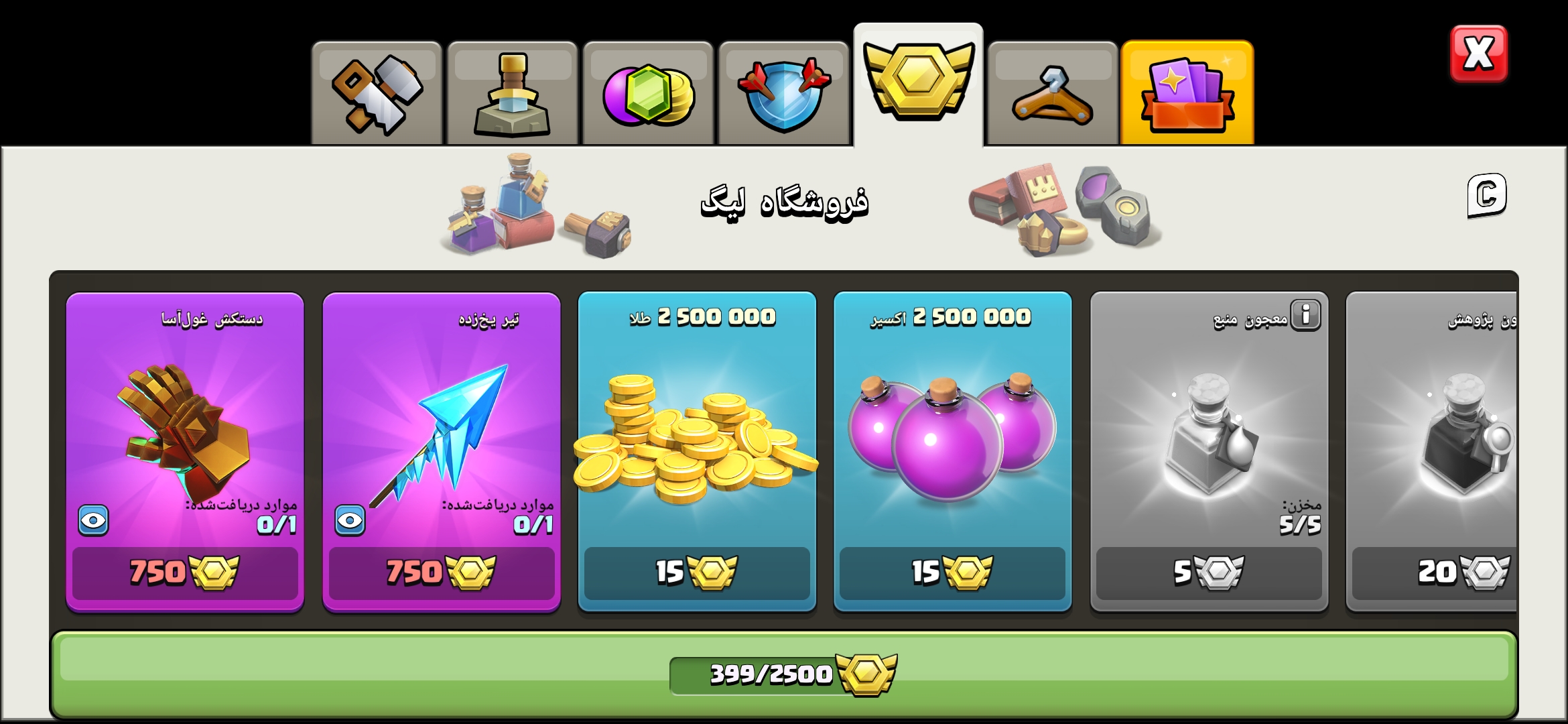This screenshot has width=1568, height=724.
Task: Select the grayed potion costing 5 medals
Action: (x=1209, y=572)
